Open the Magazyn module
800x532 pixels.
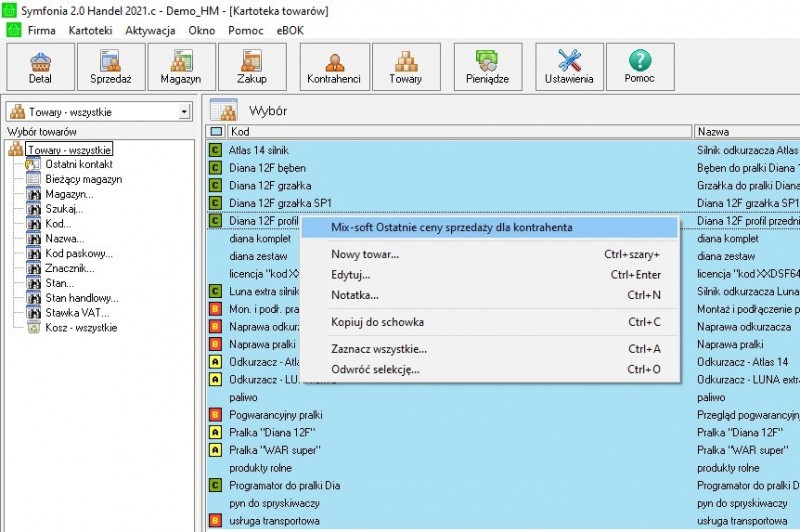(x=181, y=67)
